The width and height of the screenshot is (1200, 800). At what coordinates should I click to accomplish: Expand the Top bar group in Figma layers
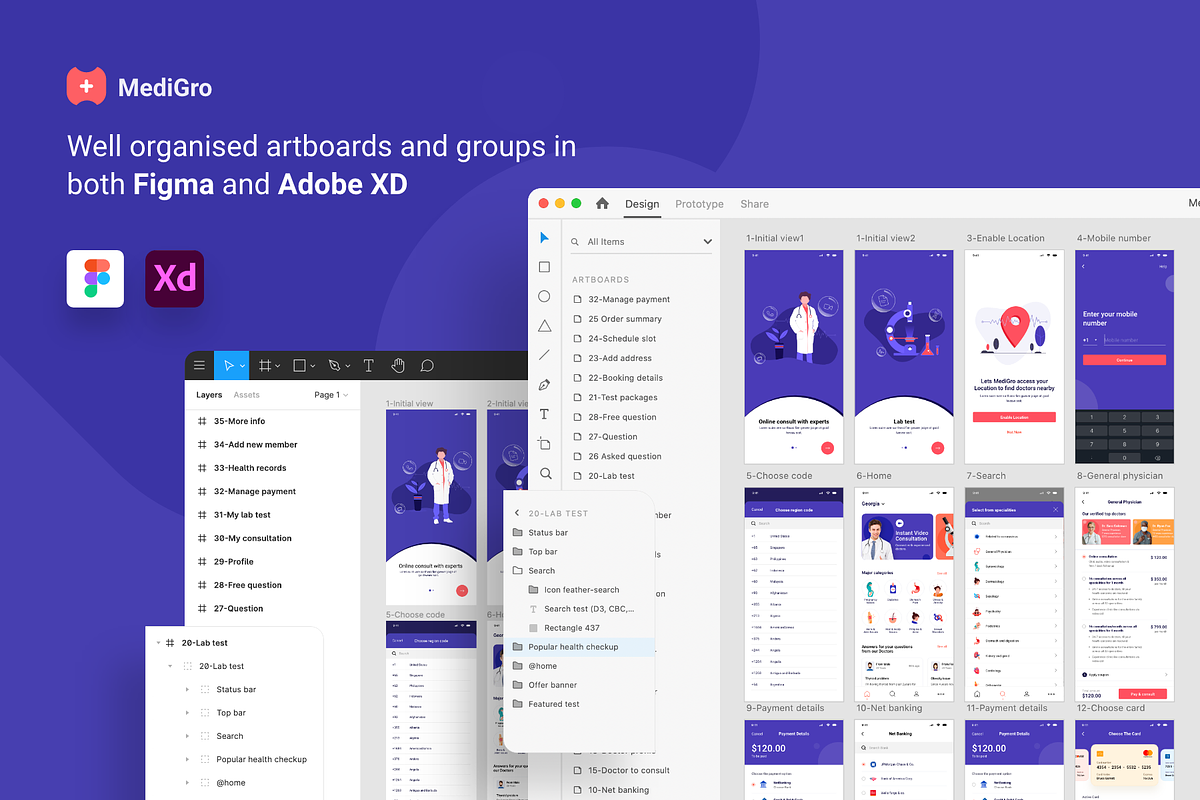coord(187,713)
